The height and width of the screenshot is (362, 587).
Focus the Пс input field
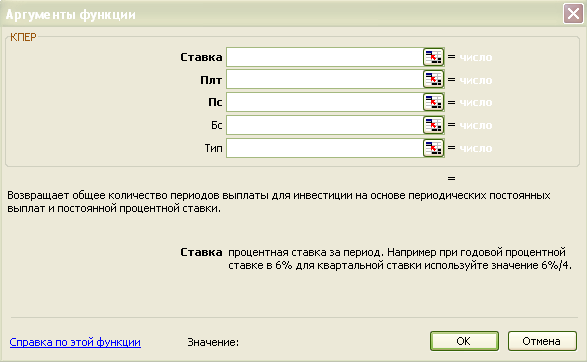tap(325, 102)
